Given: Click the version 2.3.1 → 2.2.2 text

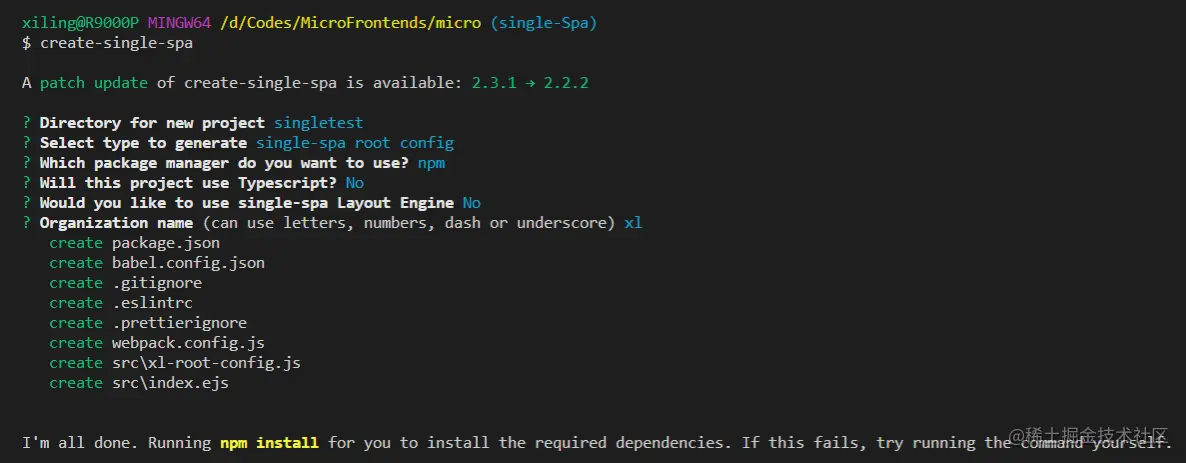Looking at the screenshot, I should click(x=530, y=83).
